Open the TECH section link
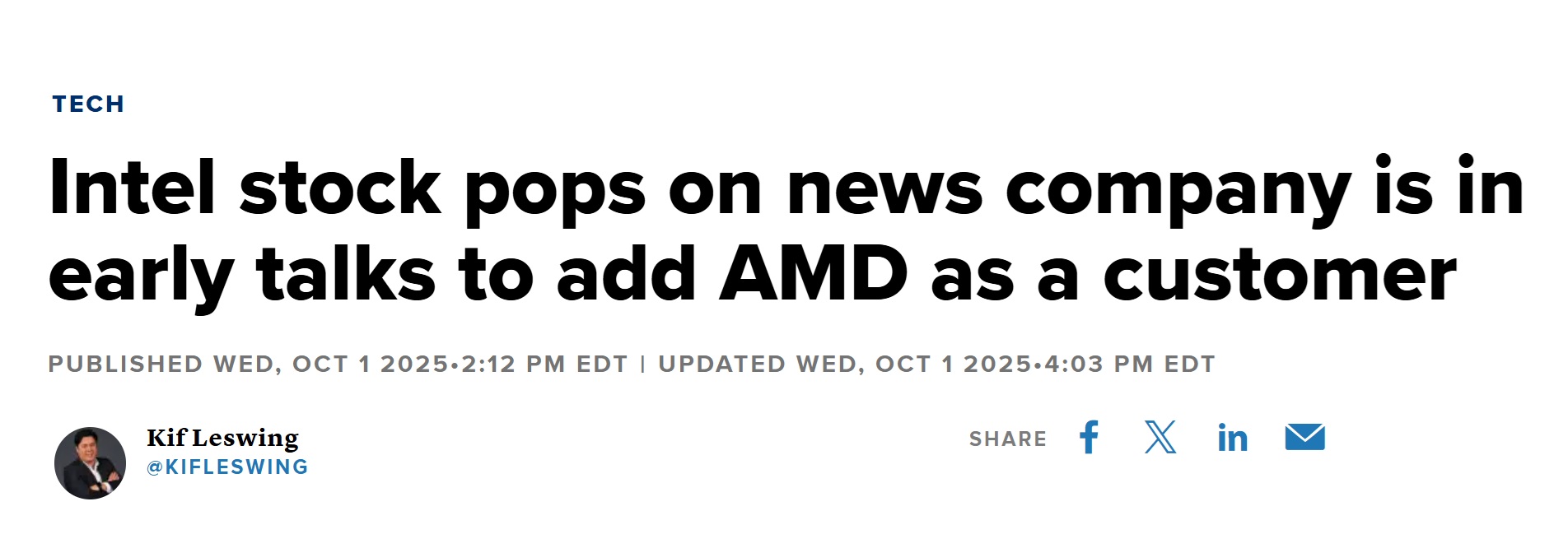The width and height of the screenshot is (1568, 548). tap(88, 104)
